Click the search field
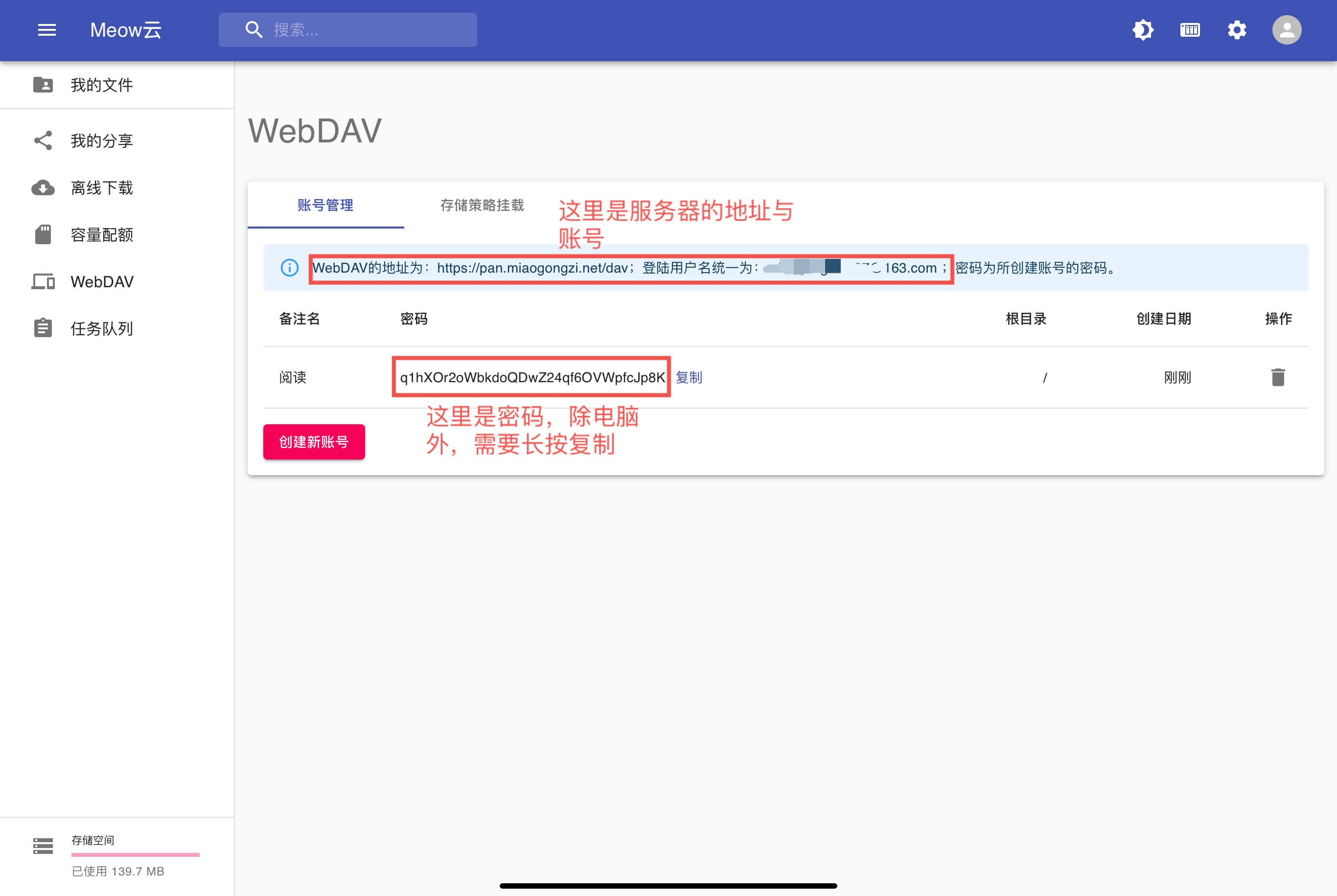 (366, 30)
